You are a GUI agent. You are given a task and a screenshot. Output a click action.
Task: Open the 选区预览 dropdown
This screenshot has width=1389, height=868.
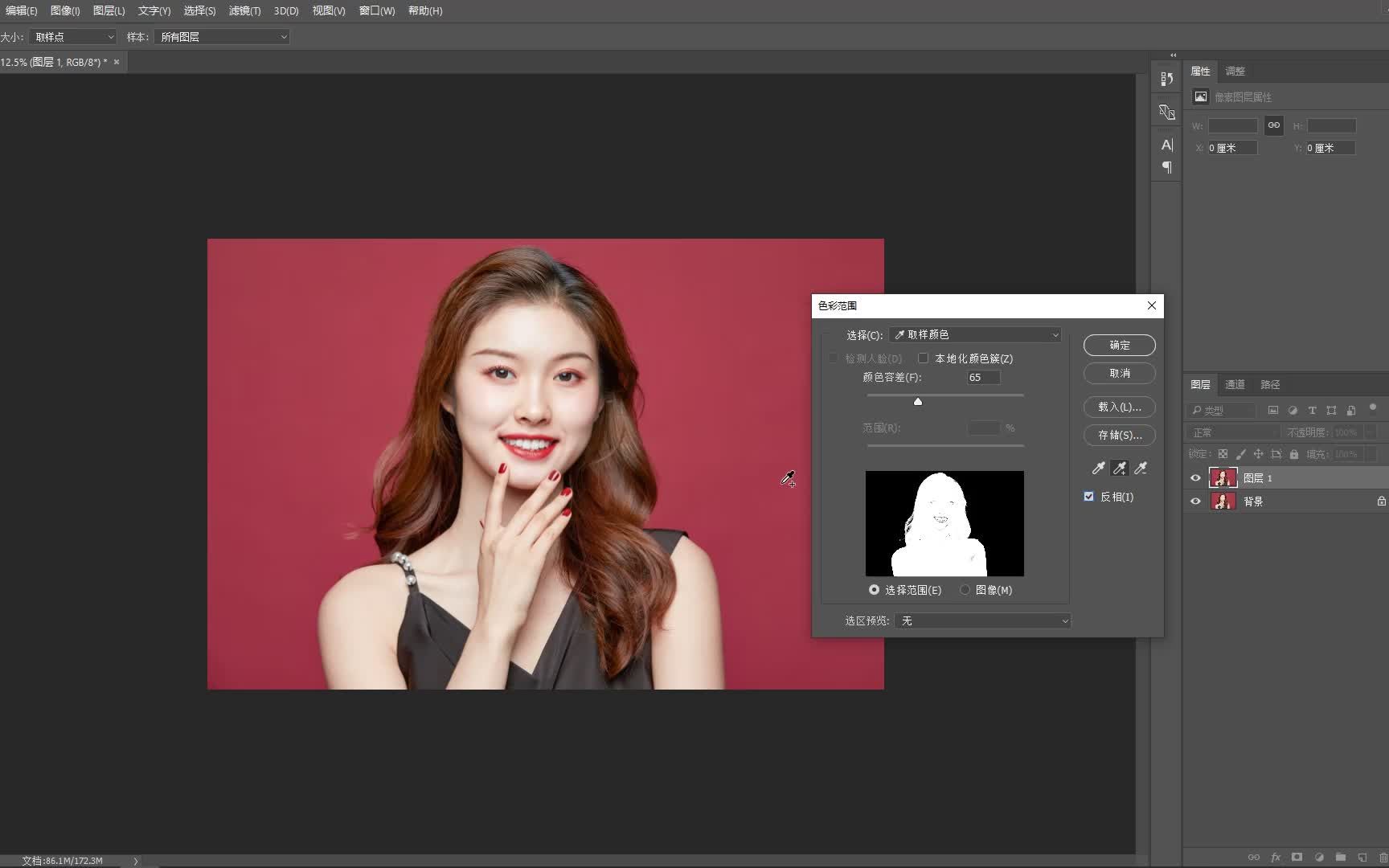point(982,621)
